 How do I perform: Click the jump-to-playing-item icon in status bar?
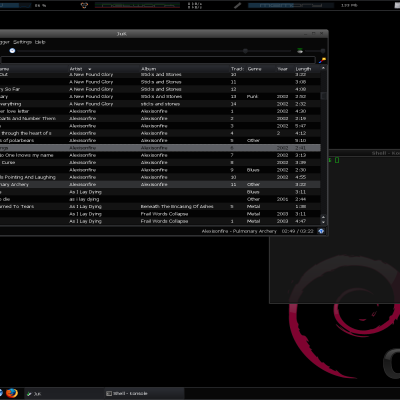pyautogui.click(x=321, y=231)
